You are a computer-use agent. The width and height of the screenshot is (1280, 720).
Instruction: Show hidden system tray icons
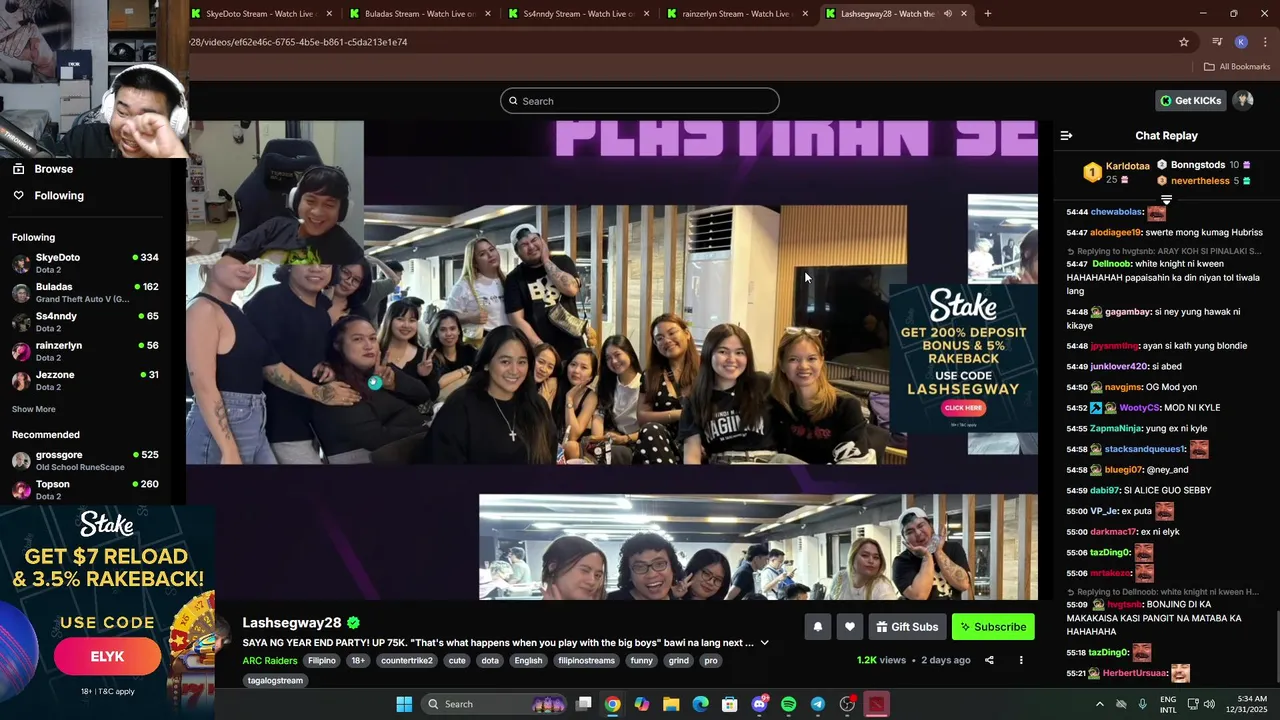click(1100, 704)
